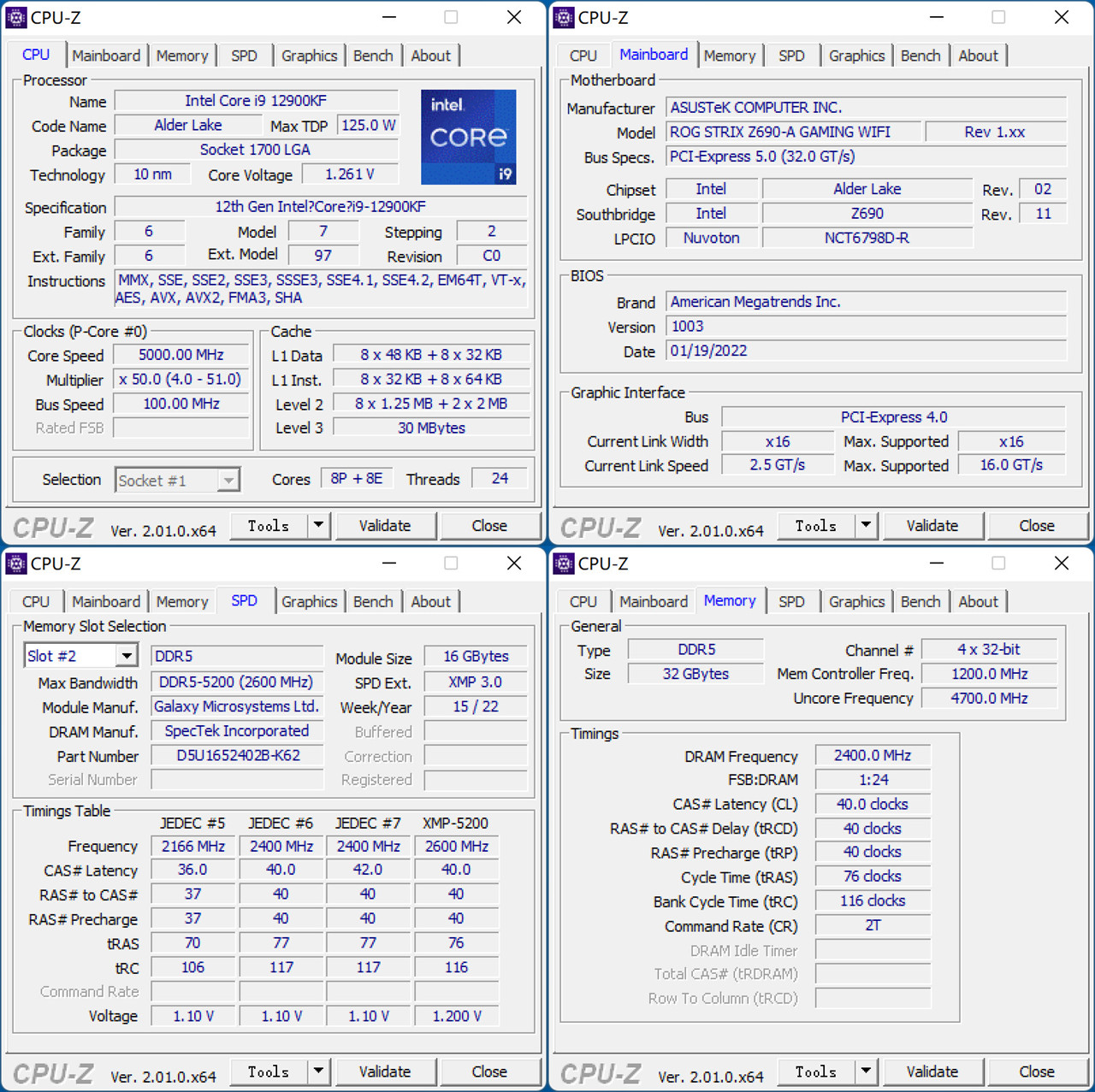Open the Socket #1 selection dropdown
The height and width of the screenshot is (1092, 1095).
coord(228,480)
